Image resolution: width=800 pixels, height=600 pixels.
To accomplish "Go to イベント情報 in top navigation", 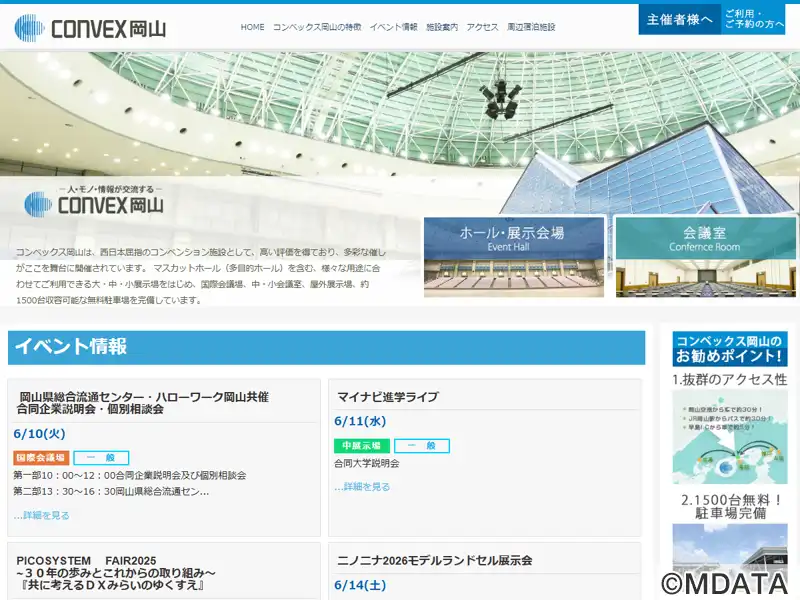I will click(x=393, y=27).
